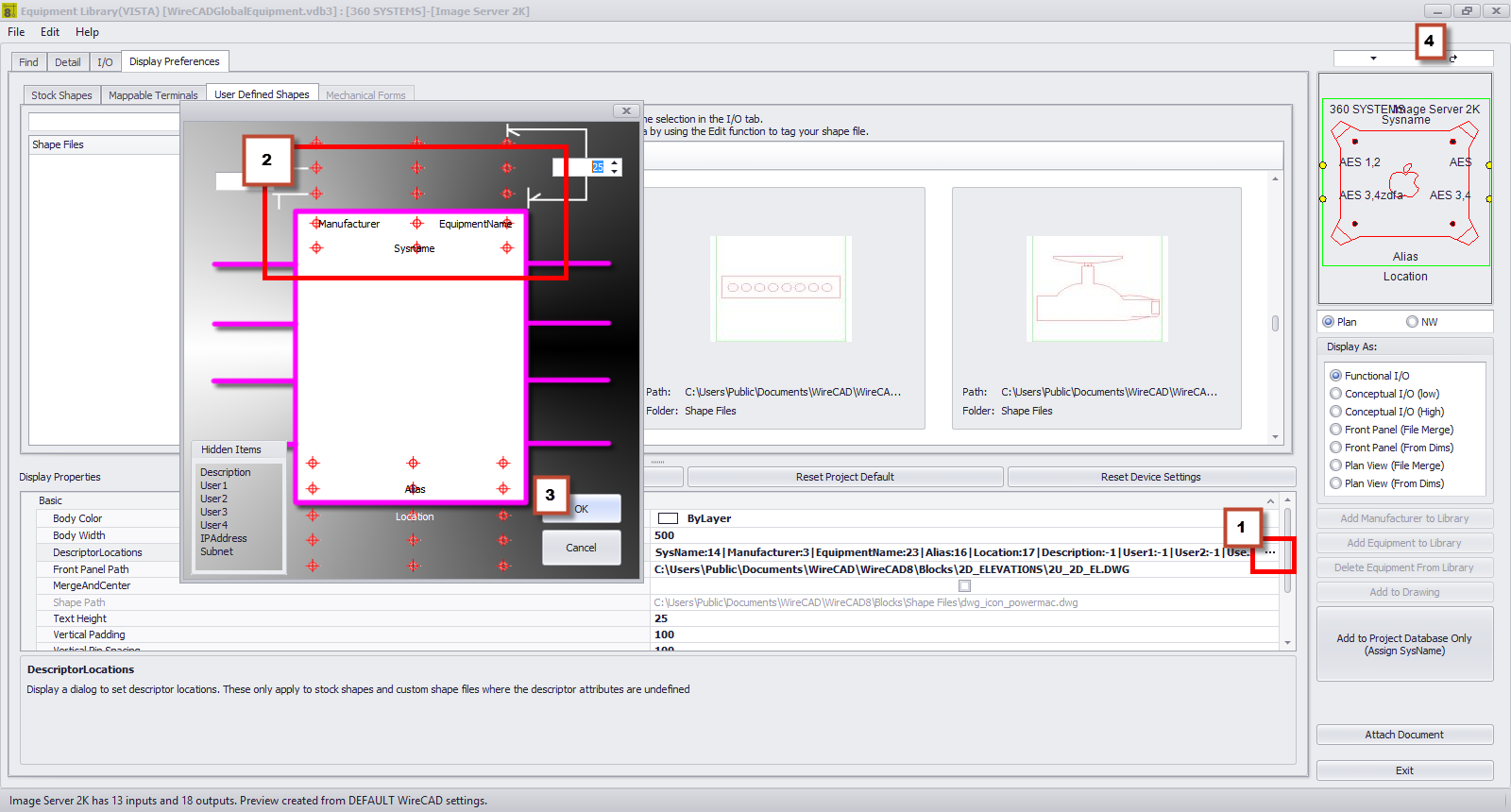Viewport: 1511px width, 812px height.
Task: Click crosshair left of Manufacturer label
Action: 316,224
